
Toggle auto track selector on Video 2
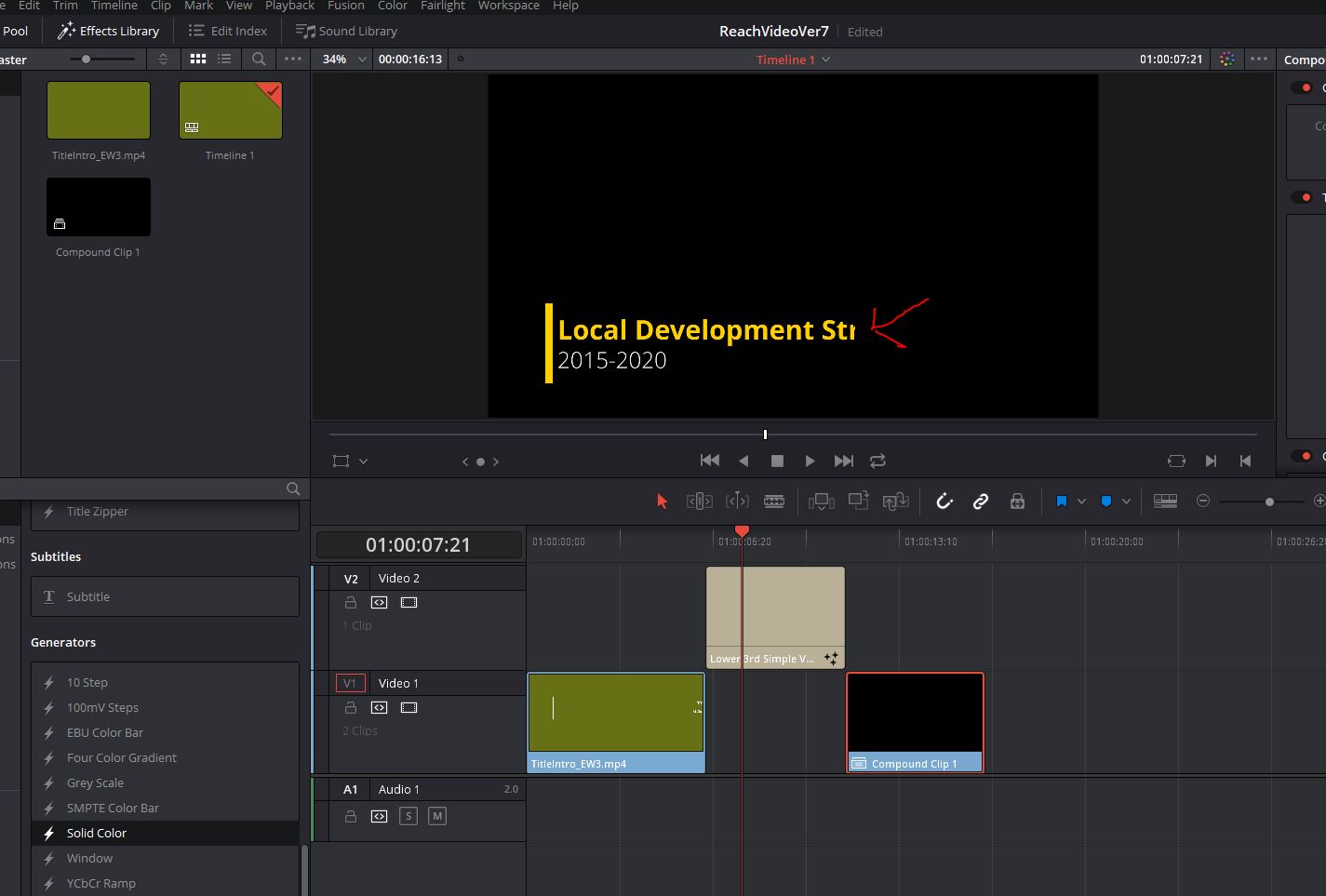tap(379, 602)
